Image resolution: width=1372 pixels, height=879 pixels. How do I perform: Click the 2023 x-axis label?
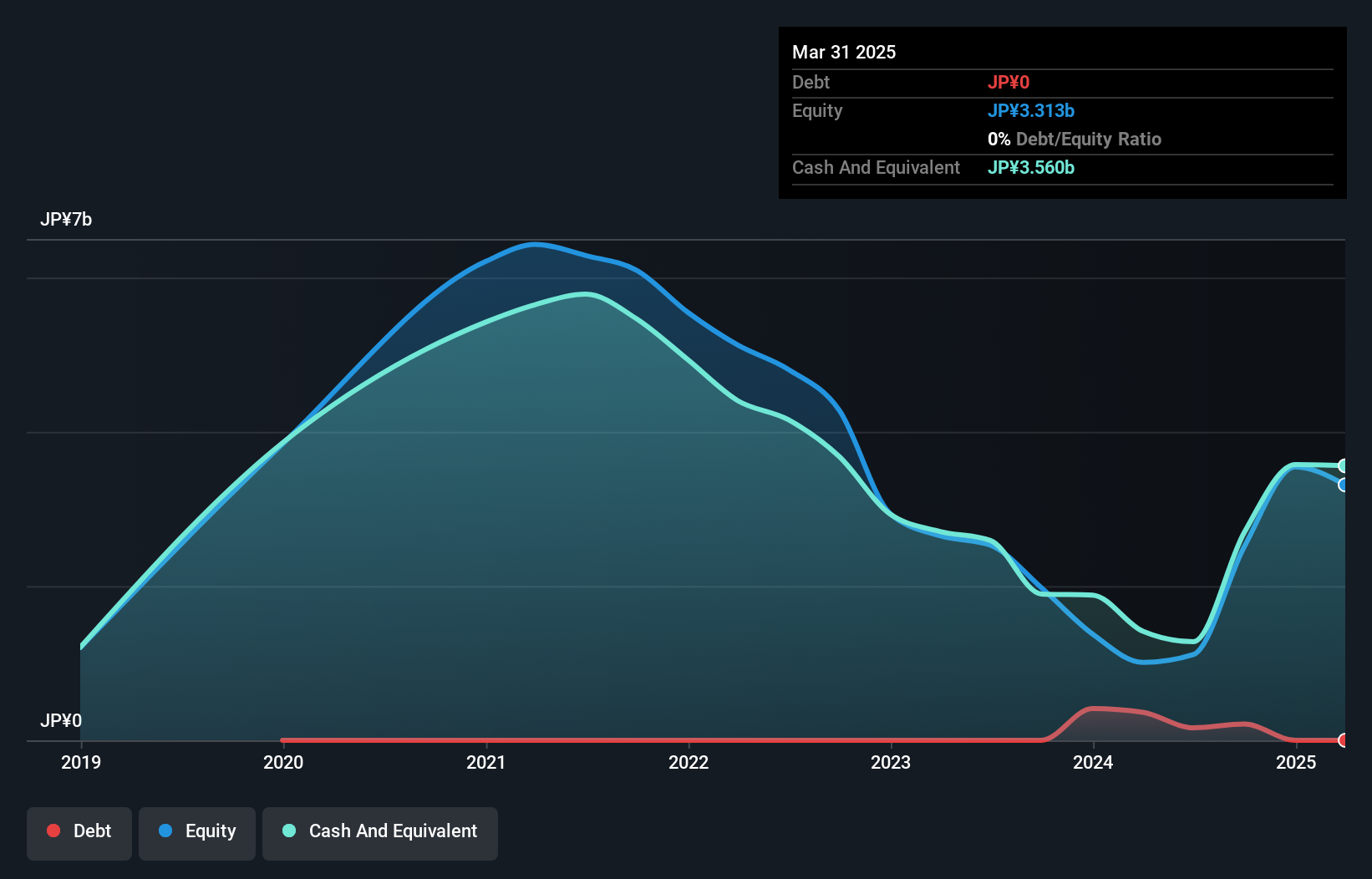[891, 762]
